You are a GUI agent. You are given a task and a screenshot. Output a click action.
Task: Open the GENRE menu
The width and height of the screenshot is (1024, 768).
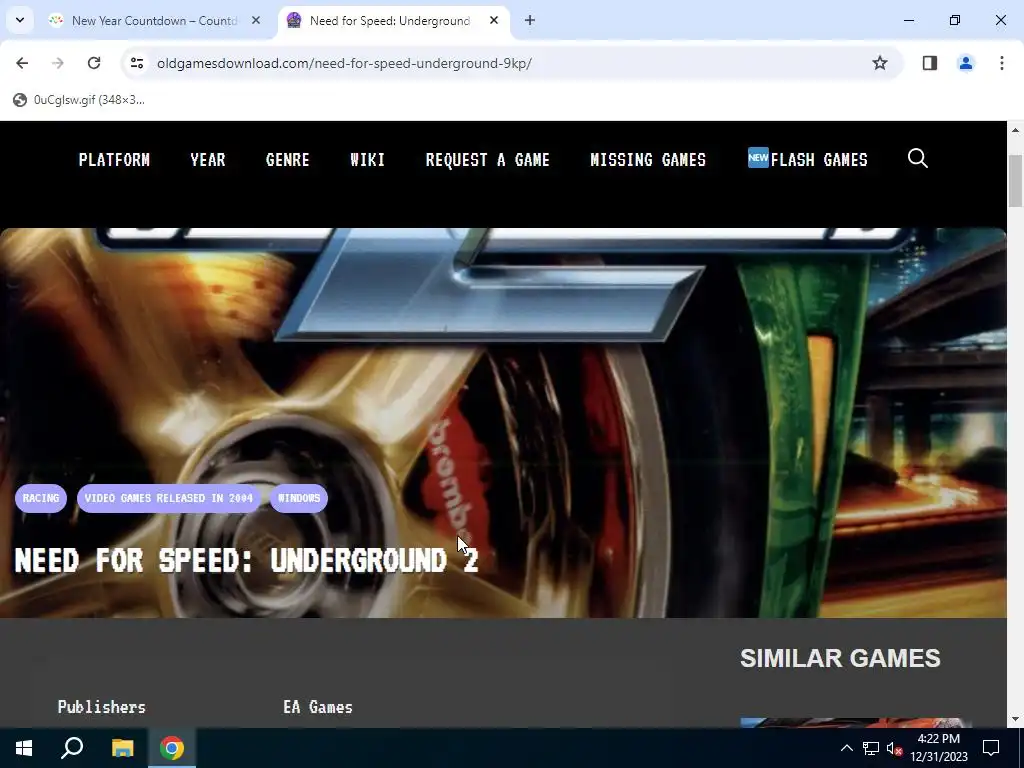(x=287, y=160)
